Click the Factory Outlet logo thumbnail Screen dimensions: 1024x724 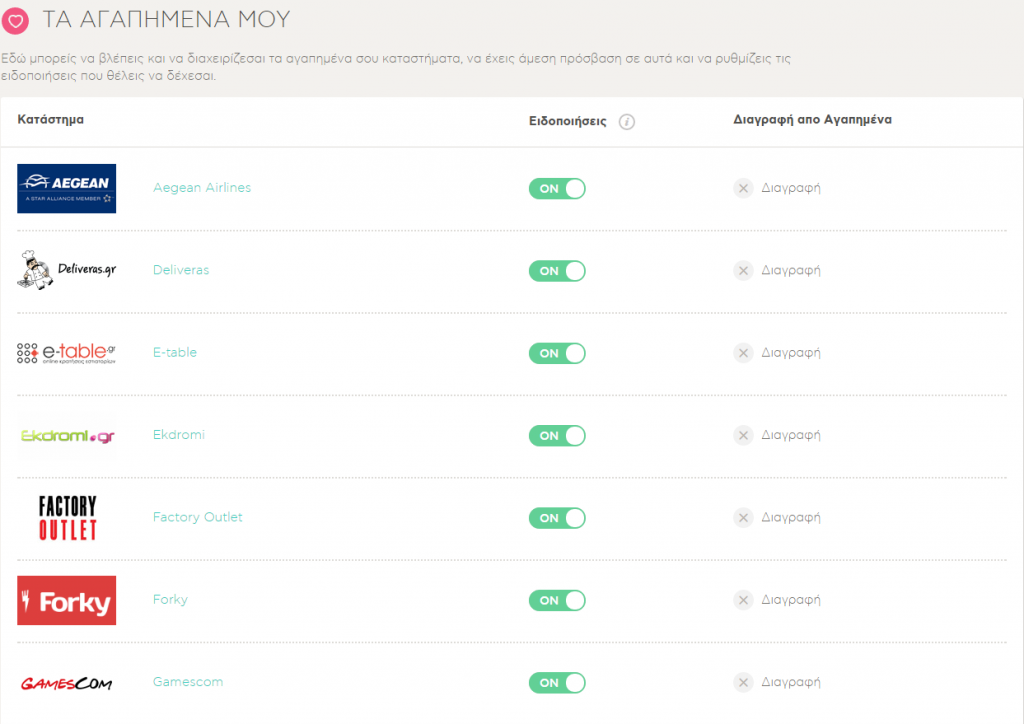point(67,518)
